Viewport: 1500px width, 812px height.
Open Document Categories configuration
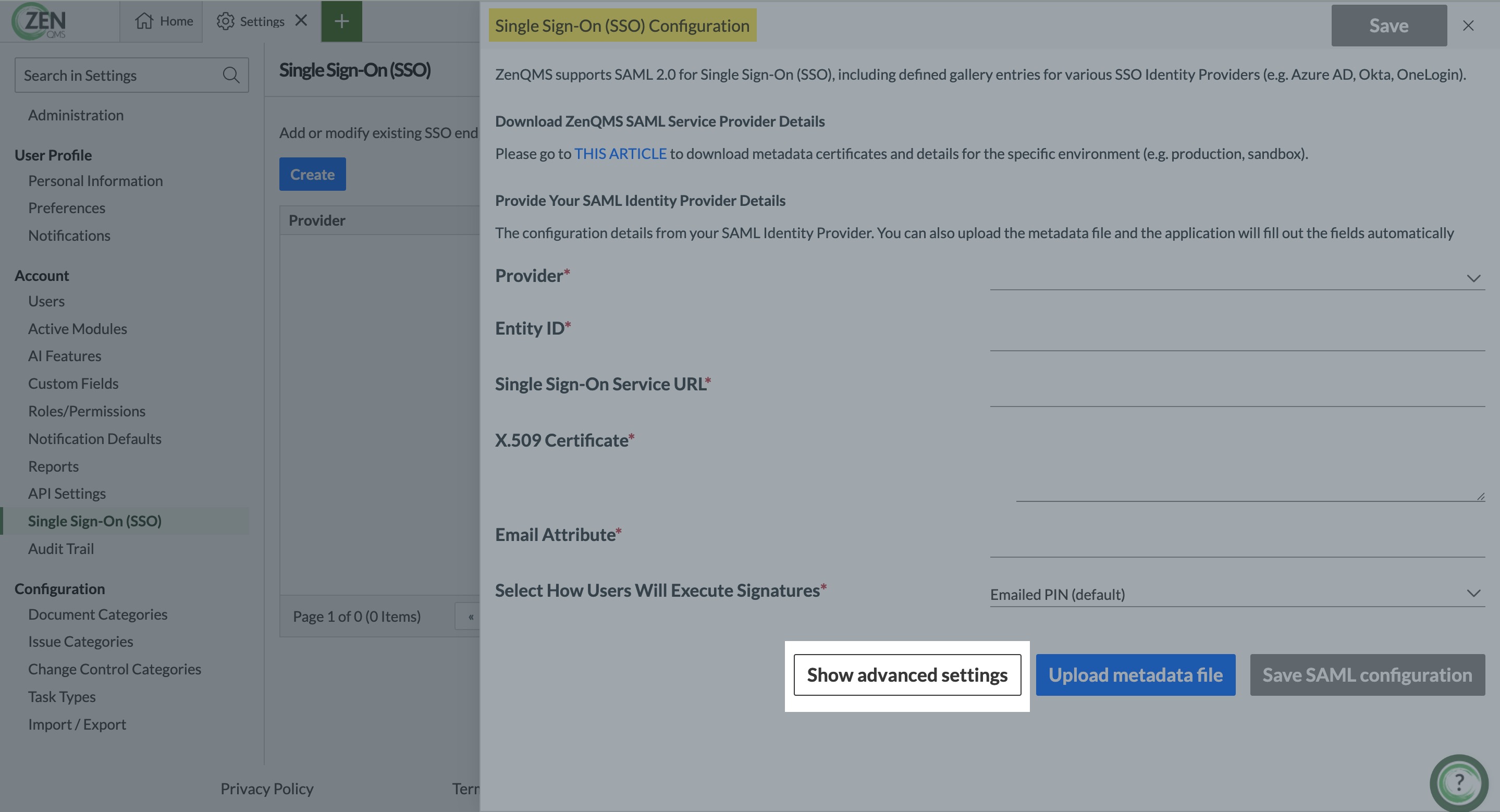click(98, 614)
